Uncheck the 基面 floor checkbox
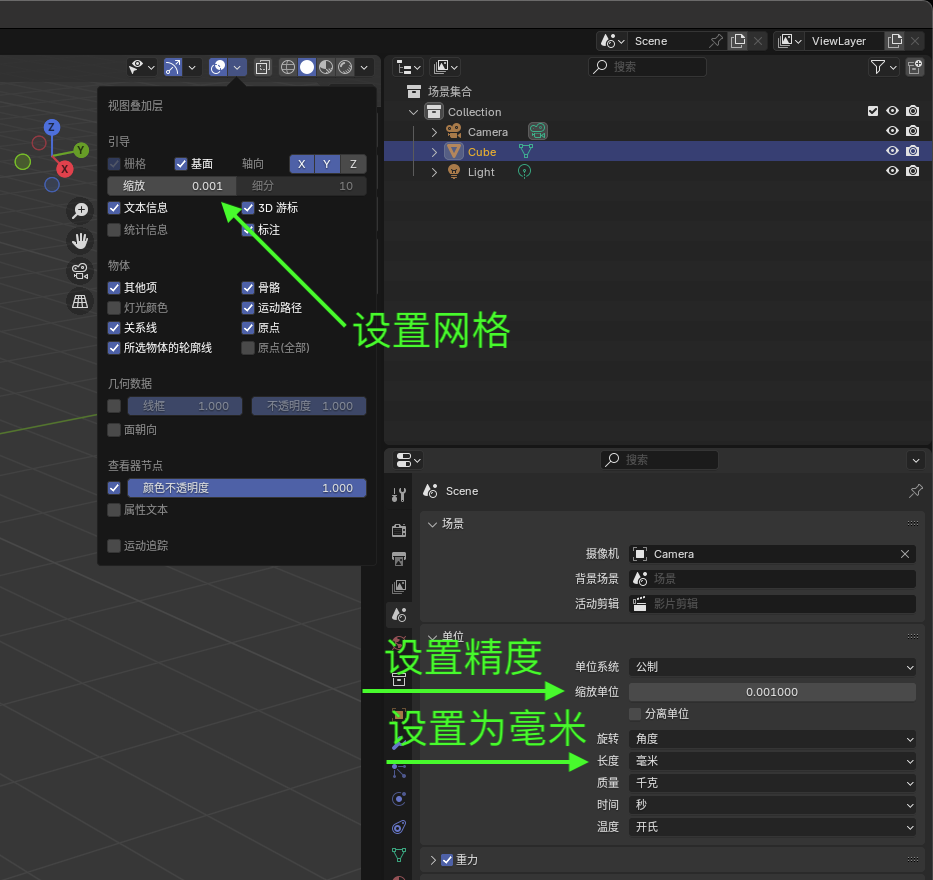 181,164
